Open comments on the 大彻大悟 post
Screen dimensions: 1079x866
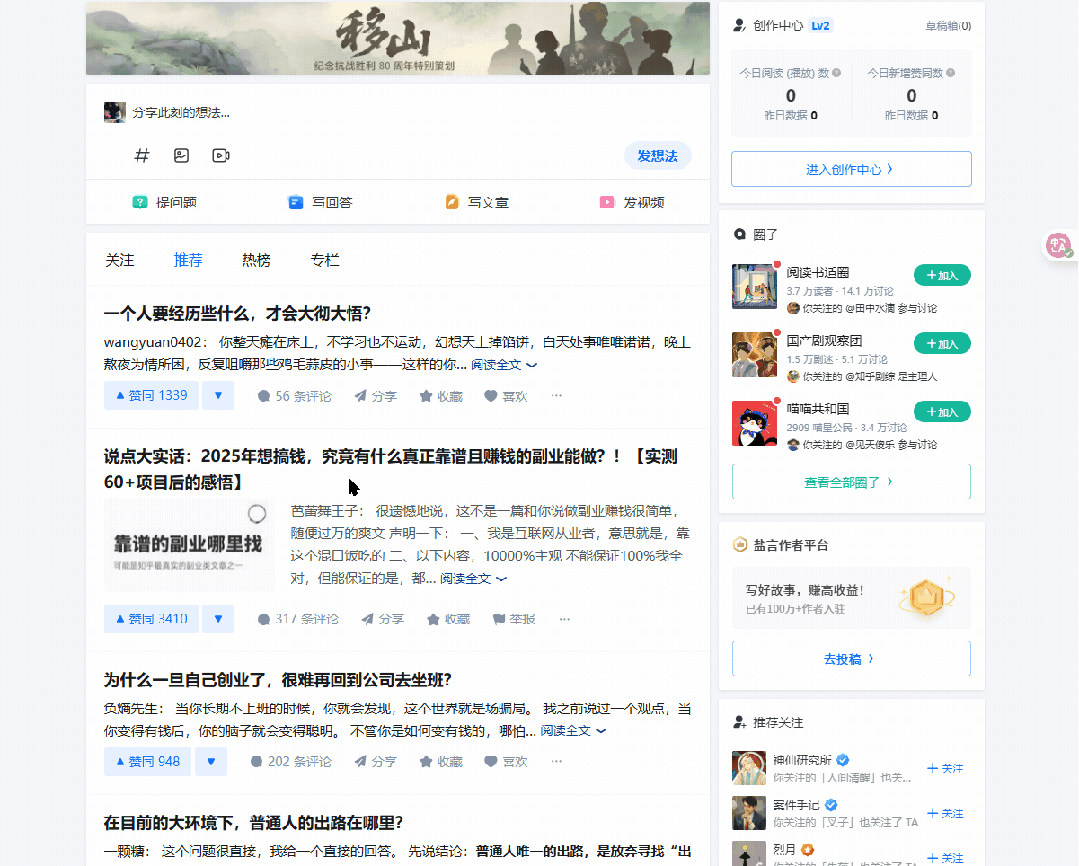295,396
